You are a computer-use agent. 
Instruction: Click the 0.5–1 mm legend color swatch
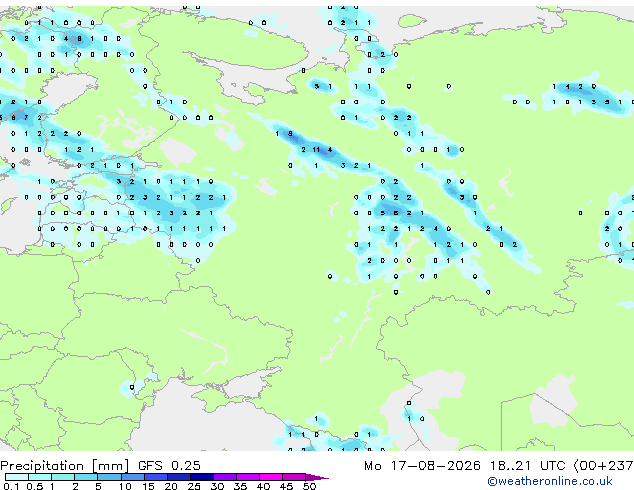tap(40, 477)
